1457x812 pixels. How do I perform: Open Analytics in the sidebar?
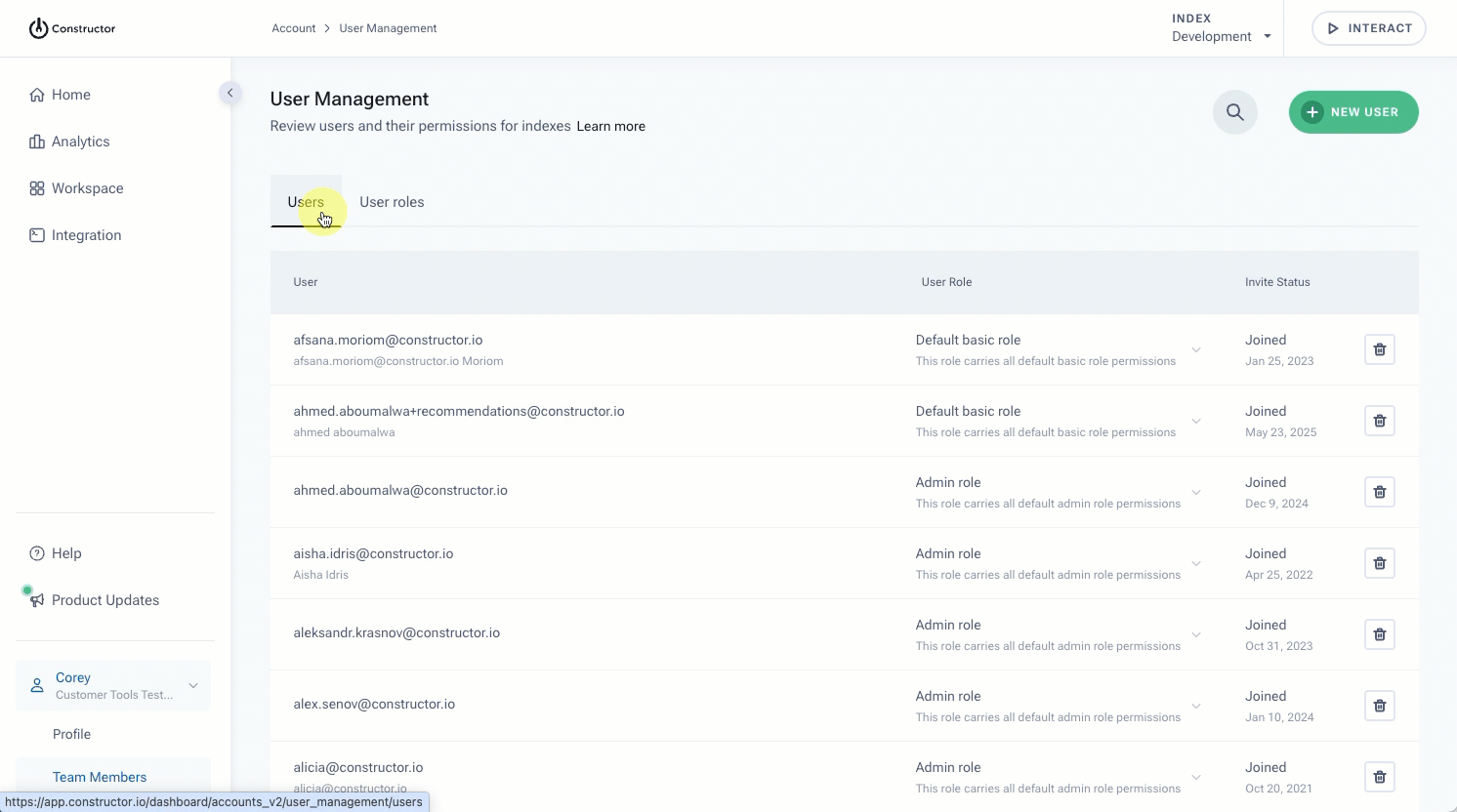tap(80, 142)
